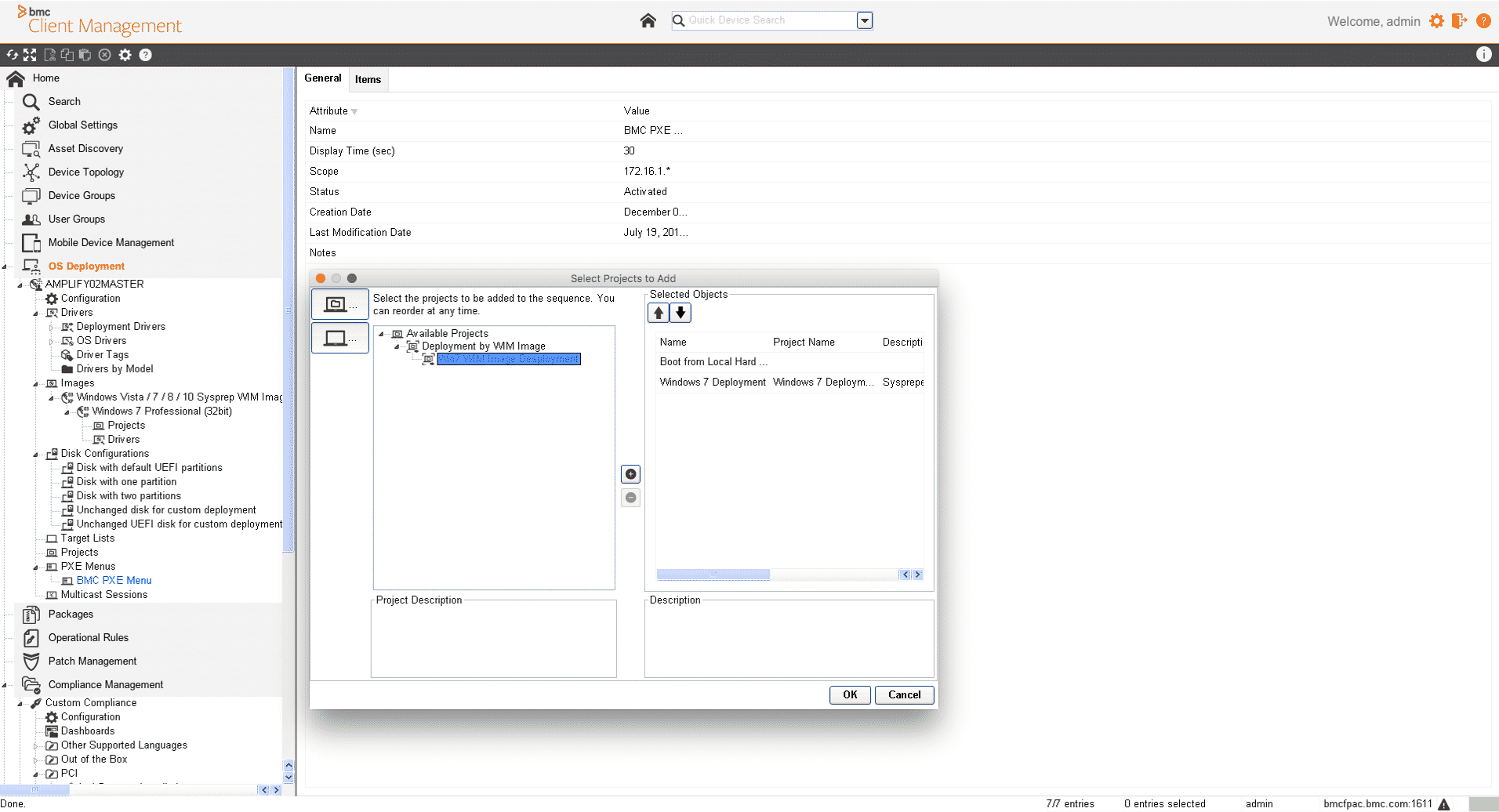Collapse the Disk Configurations node
This screenshot has width=1499, height=812.
pos(35,455)
